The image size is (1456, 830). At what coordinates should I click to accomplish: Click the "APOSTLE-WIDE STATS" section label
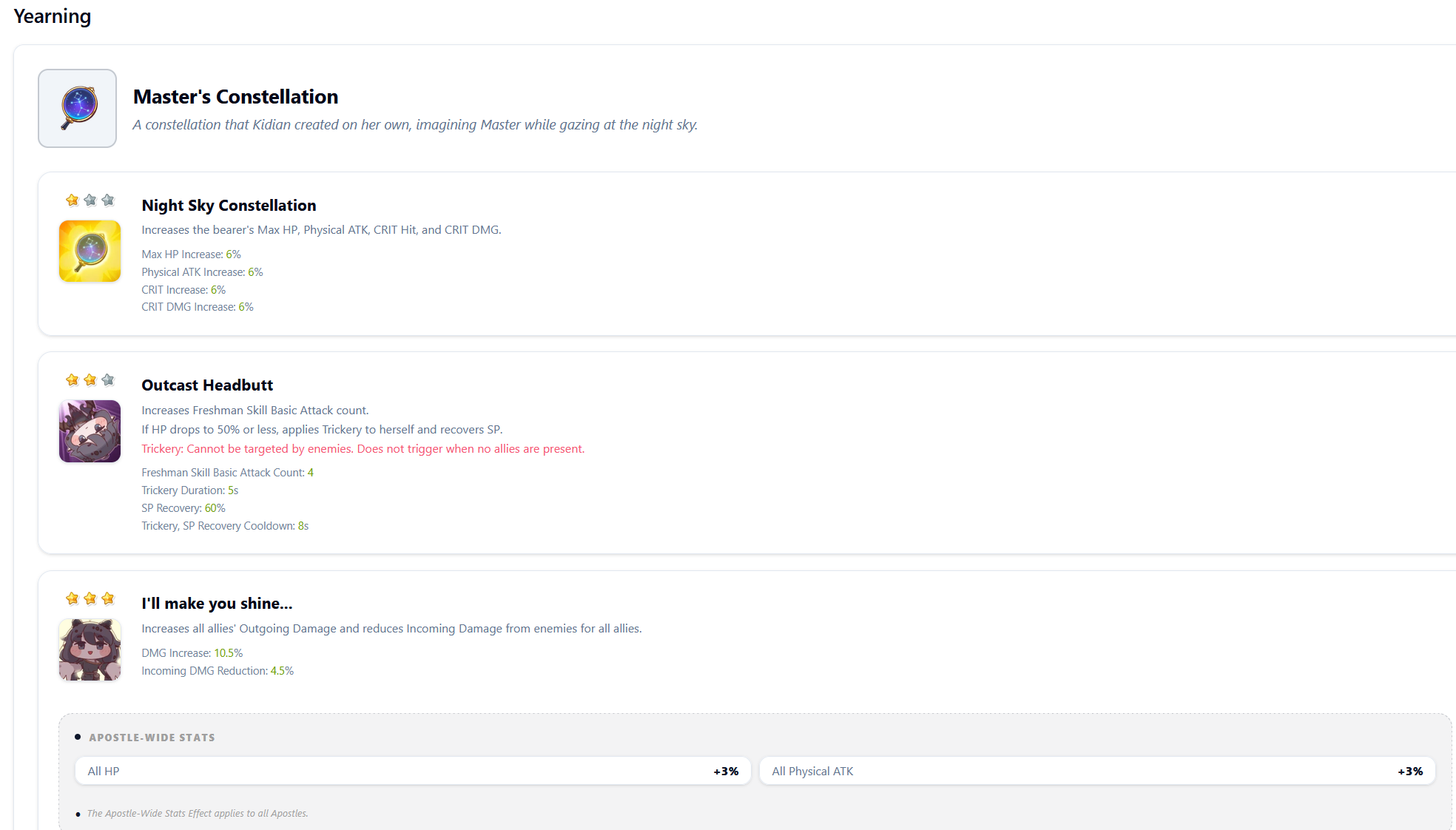[152, 738]
